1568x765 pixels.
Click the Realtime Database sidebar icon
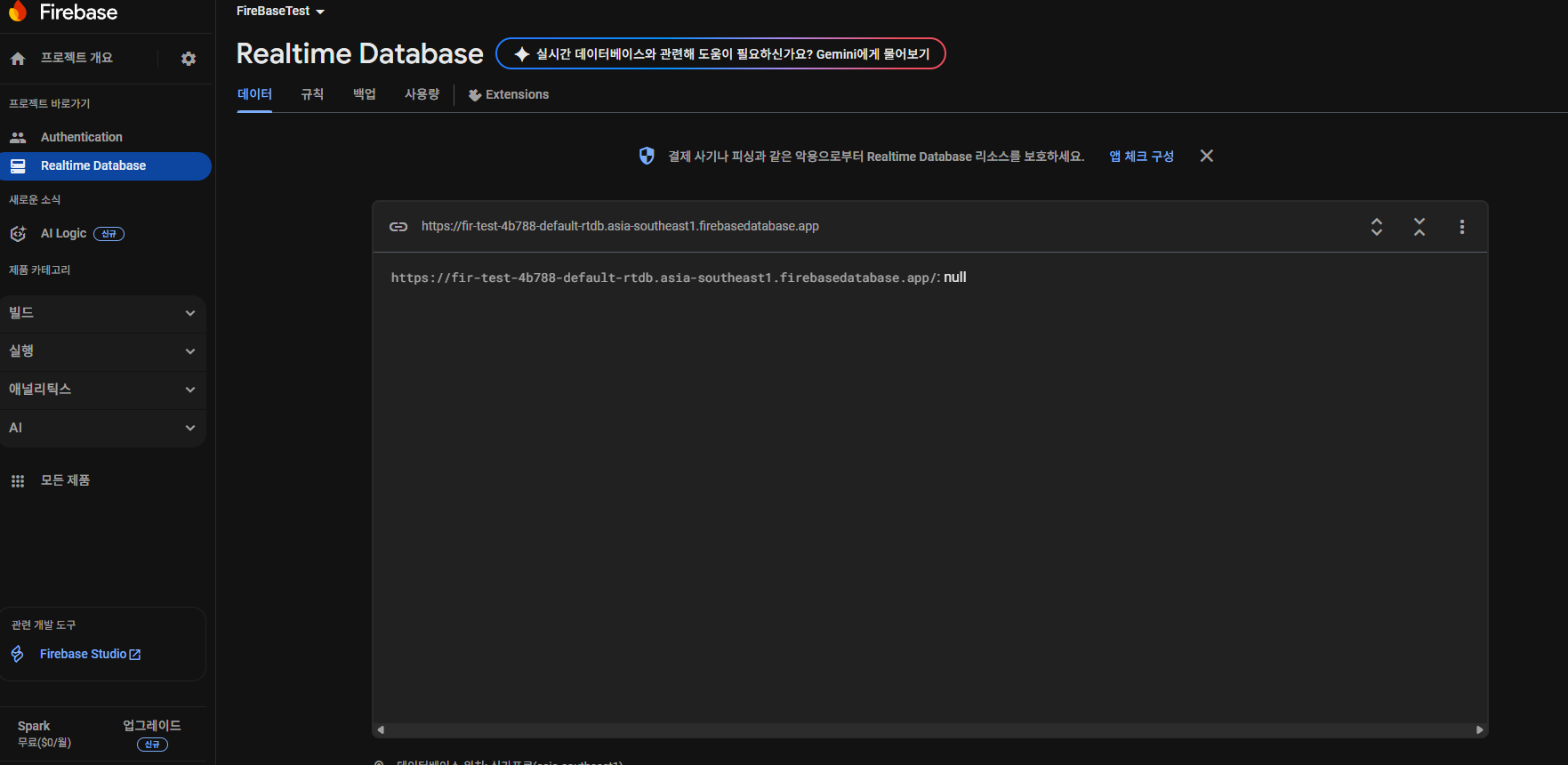[x=18, y=166]
